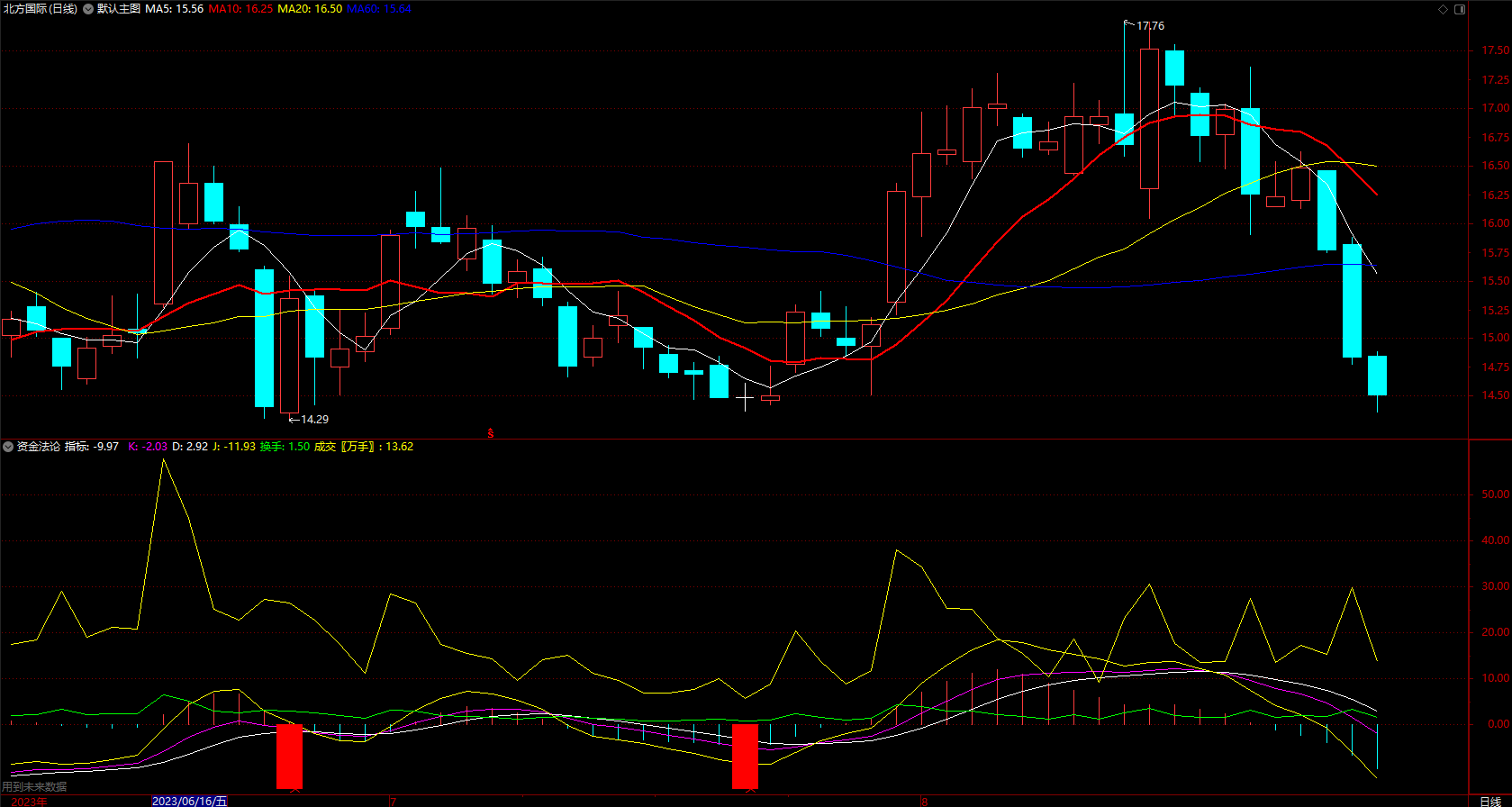1512x807 pixels.
Task: Click the MA5: 15.56 indicator value
Action: point(175,9)
